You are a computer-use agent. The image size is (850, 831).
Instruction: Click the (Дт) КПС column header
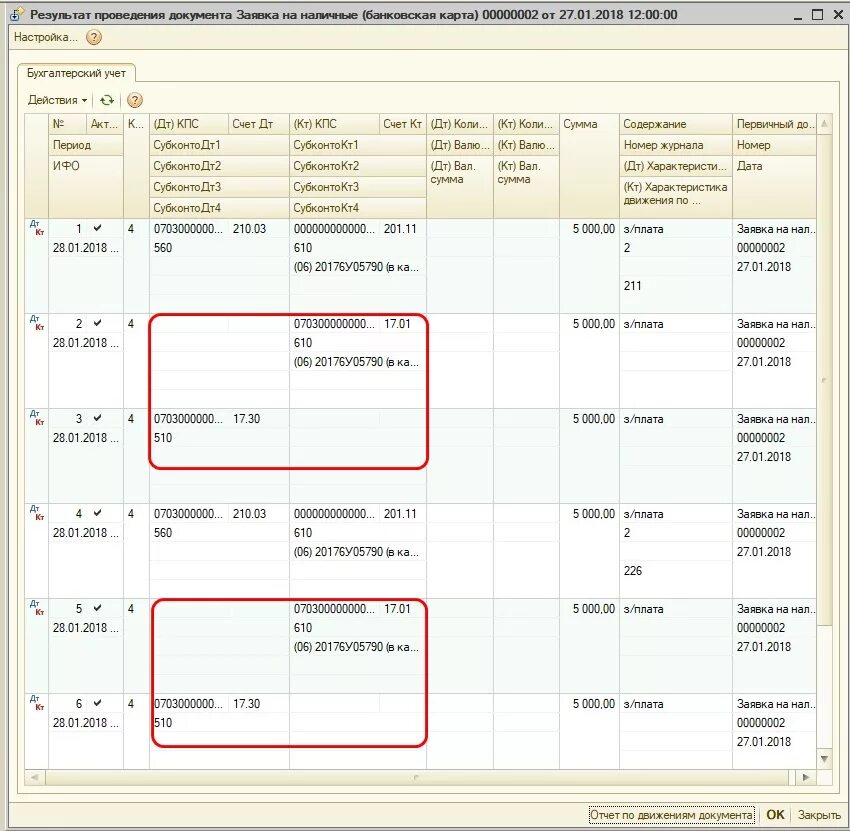(x=189, y=124)
